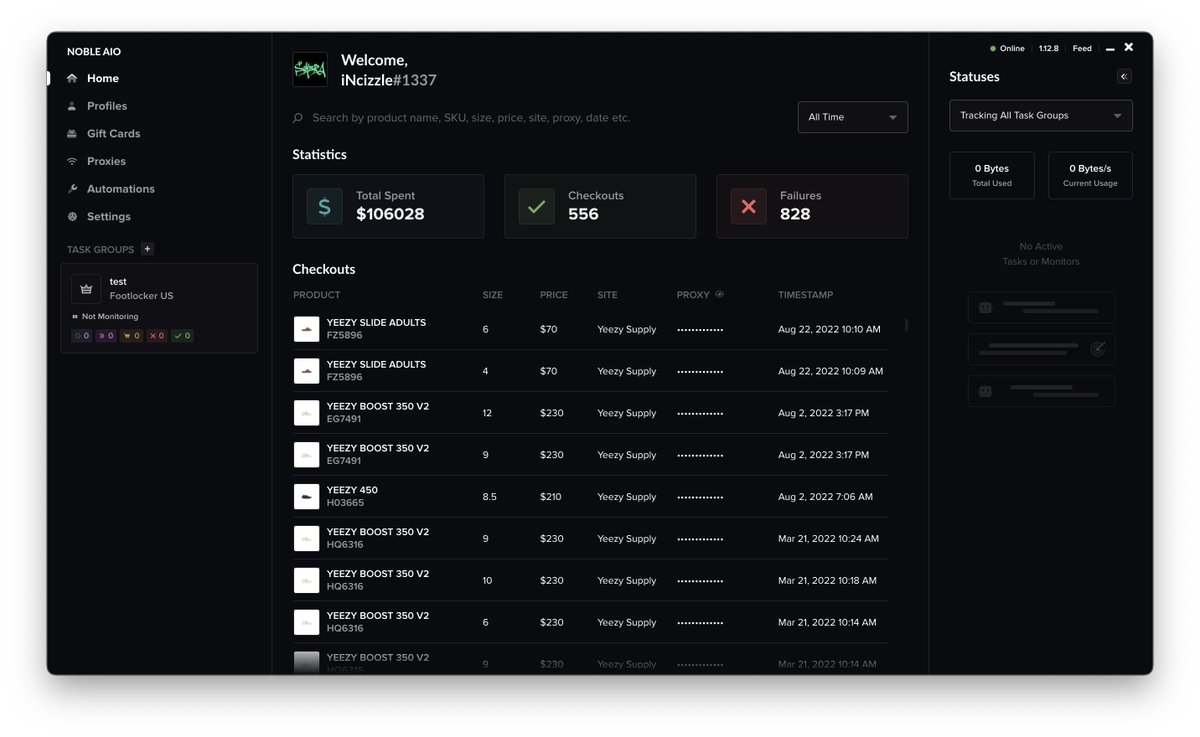Click timestamp Aug 22, 2022 10:10 AM
Screen dimensions: 1200x737
coord(829,329)
